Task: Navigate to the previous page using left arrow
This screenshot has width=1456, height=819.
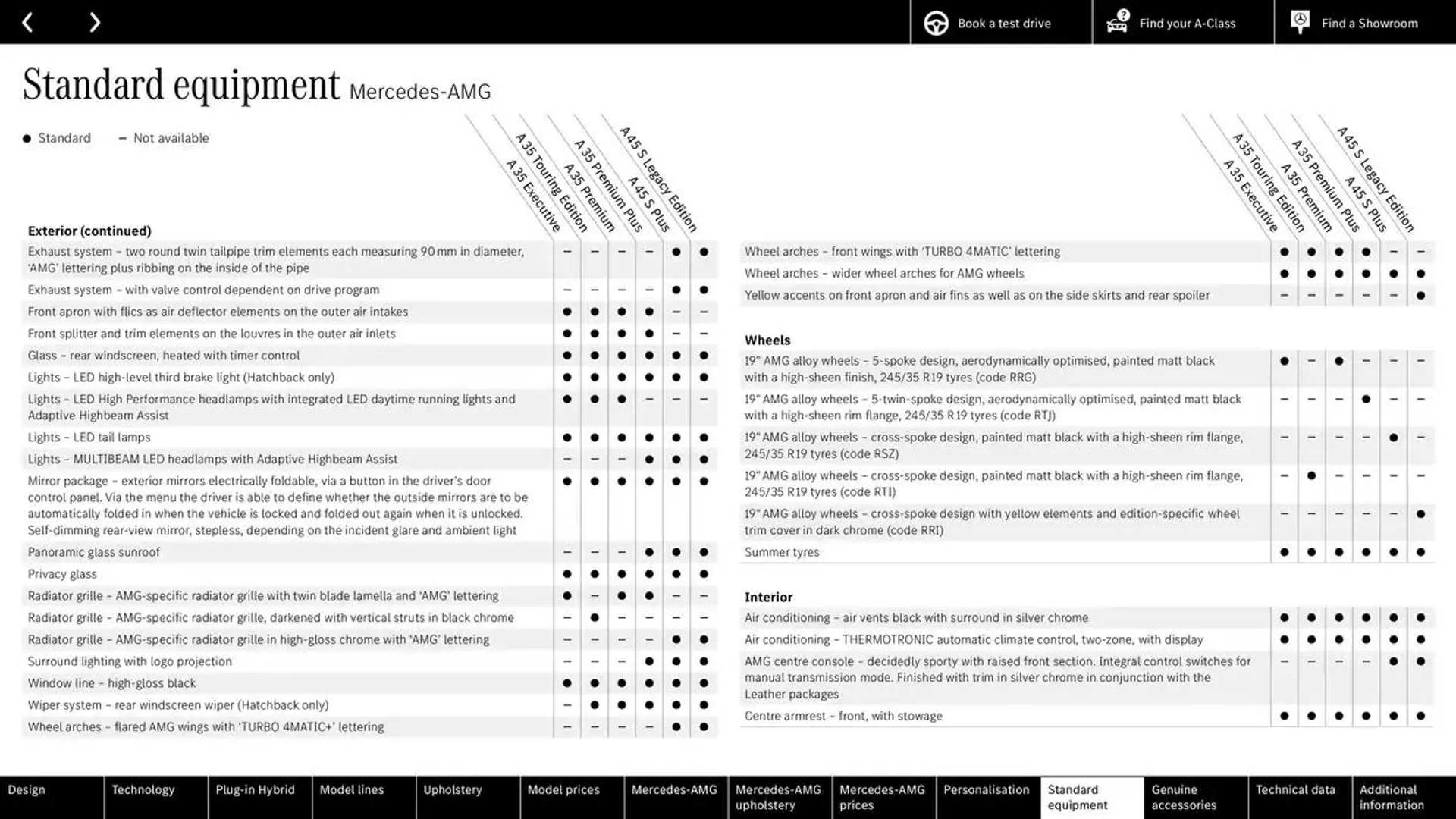Action: 28,21
